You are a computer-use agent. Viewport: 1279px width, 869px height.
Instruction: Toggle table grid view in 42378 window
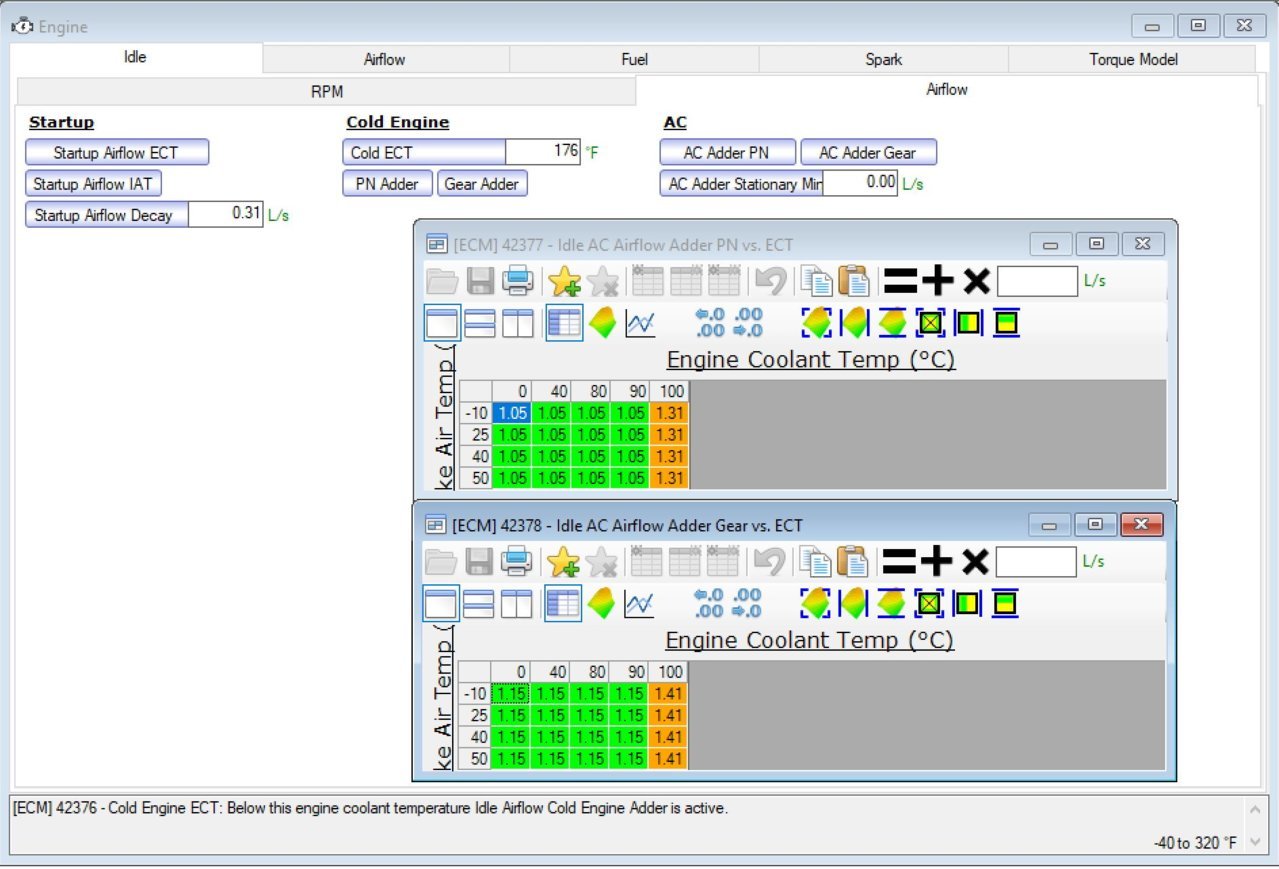(x=563, y=604)
